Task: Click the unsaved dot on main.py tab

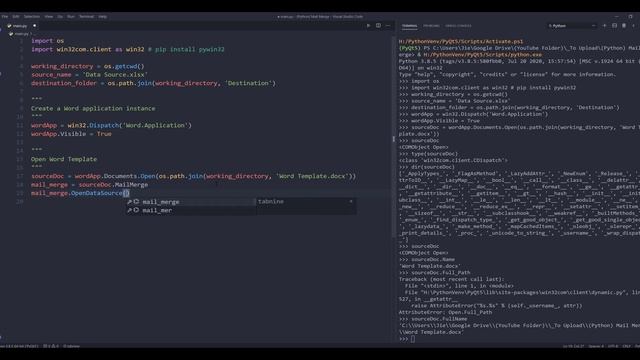Action: (35, 26)
